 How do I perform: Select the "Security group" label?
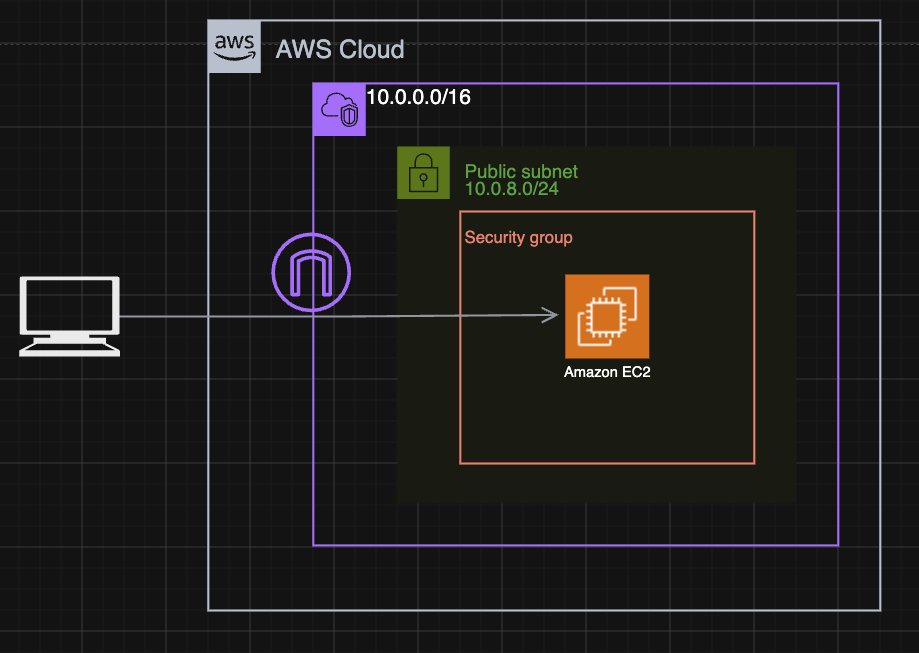(x=519, y=237)
